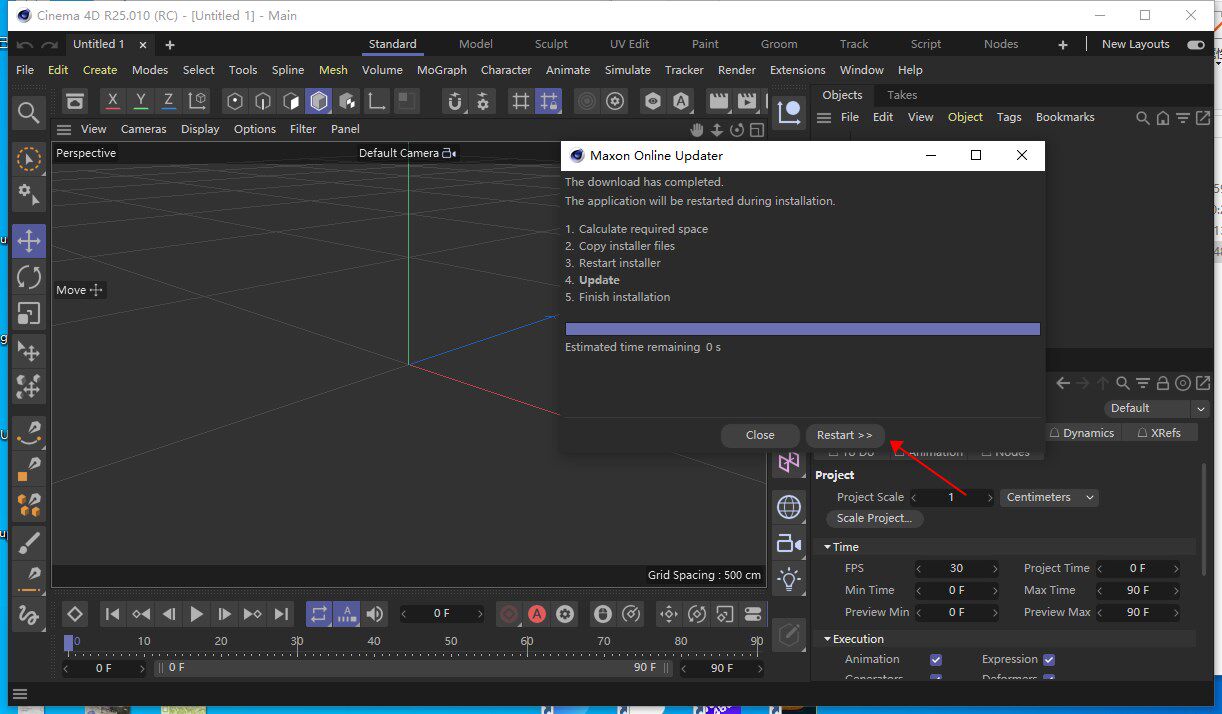
Task: Open snap settings gear icon
Action: pyautogui.click(x=483, y=101)
